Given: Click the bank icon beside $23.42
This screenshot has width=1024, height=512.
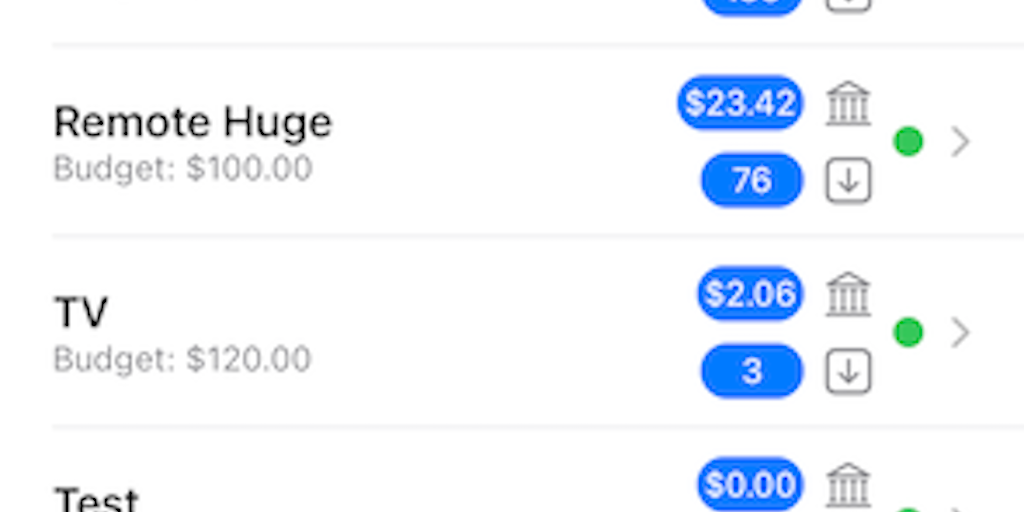Looking at the screenshot, I should pos(848,103).
